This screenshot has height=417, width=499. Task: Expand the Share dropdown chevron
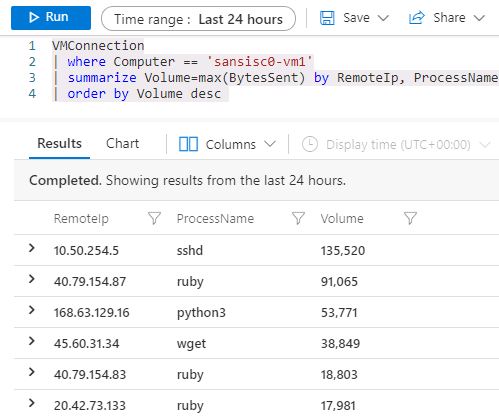pyautogui.click(x=479, y=18)
